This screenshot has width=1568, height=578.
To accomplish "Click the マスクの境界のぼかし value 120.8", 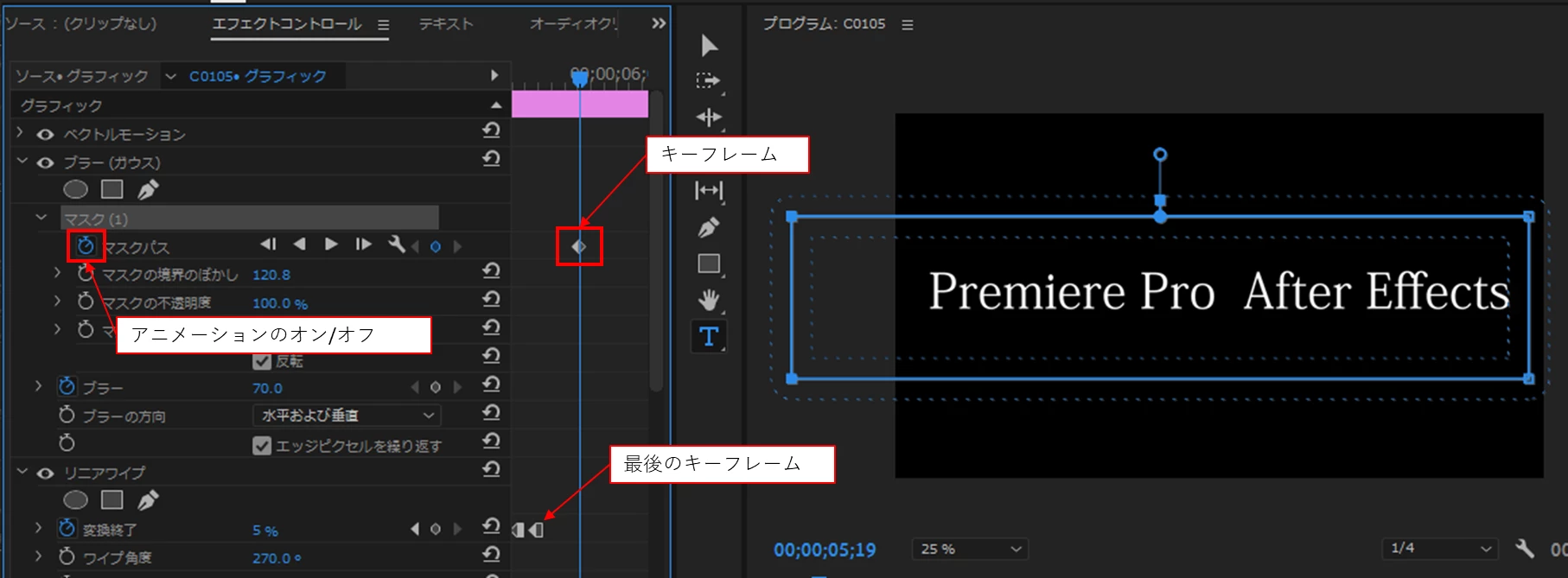I will coord(271,275).
